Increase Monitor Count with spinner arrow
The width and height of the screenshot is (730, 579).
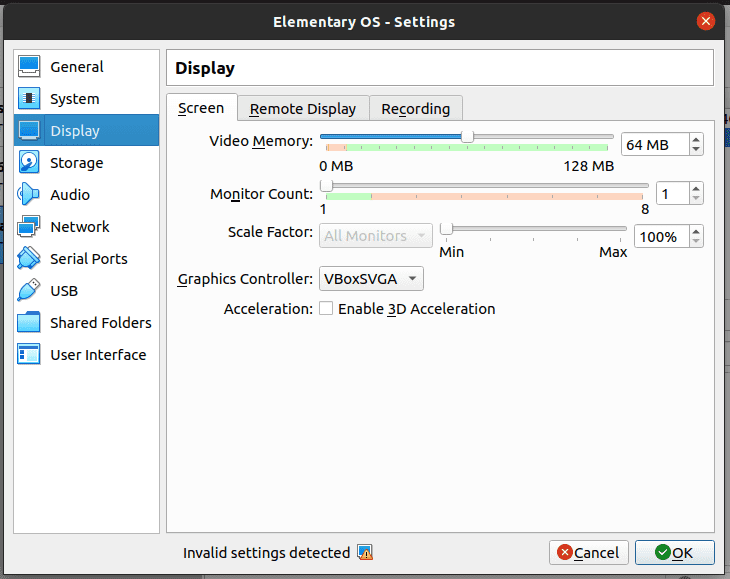(x=696, y=187)
